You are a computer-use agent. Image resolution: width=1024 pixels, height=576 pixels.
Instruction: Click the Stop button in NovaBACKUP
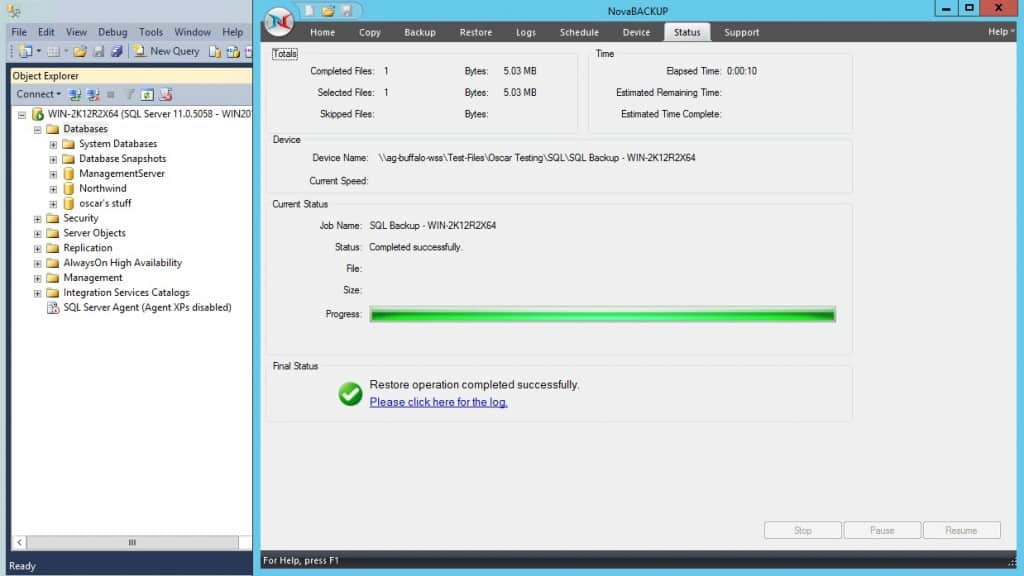[803, 530]
